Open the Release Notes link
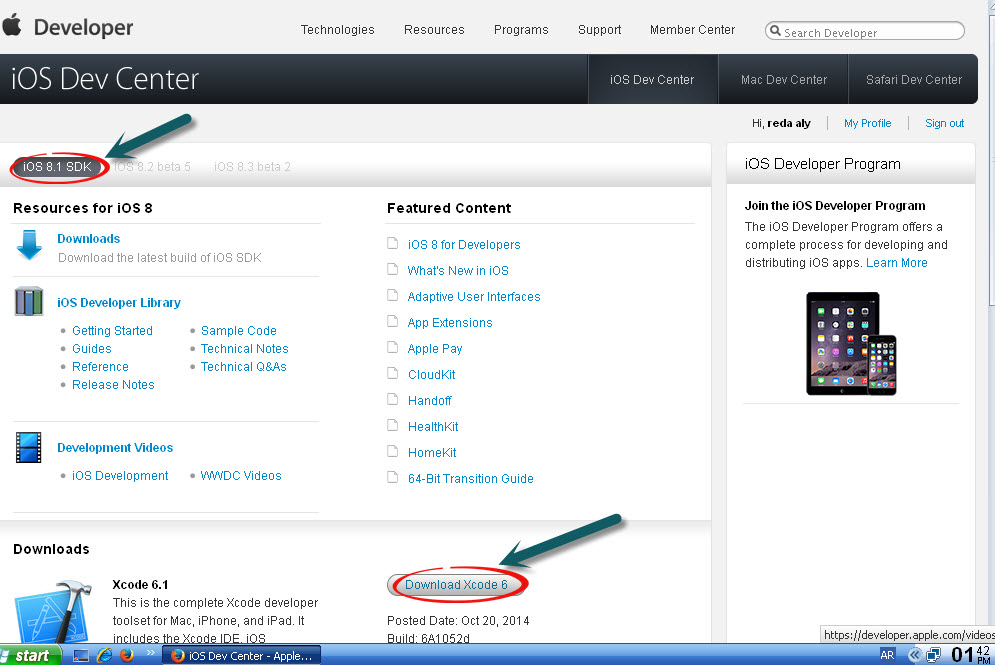This screenshot has height=665, width=995. click(x=113, y=385)
